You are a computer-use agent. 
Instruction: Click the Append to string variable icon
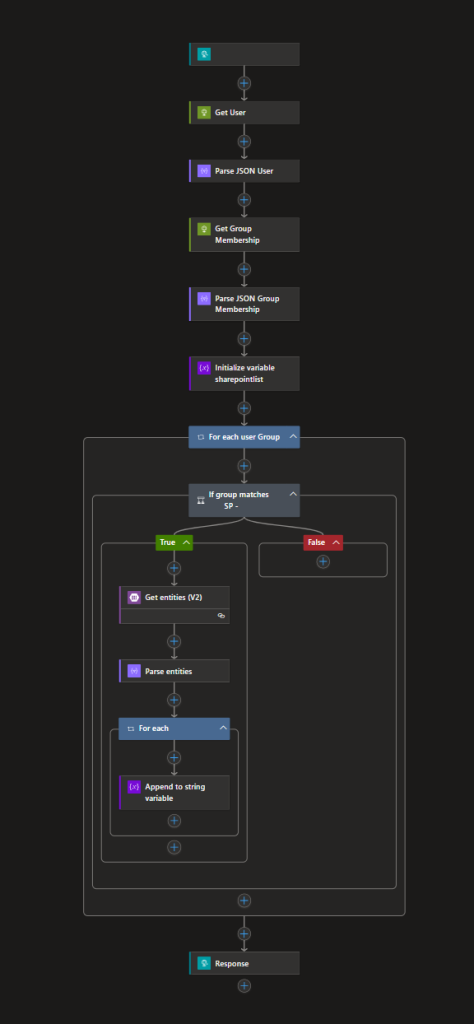pos(134,786)
